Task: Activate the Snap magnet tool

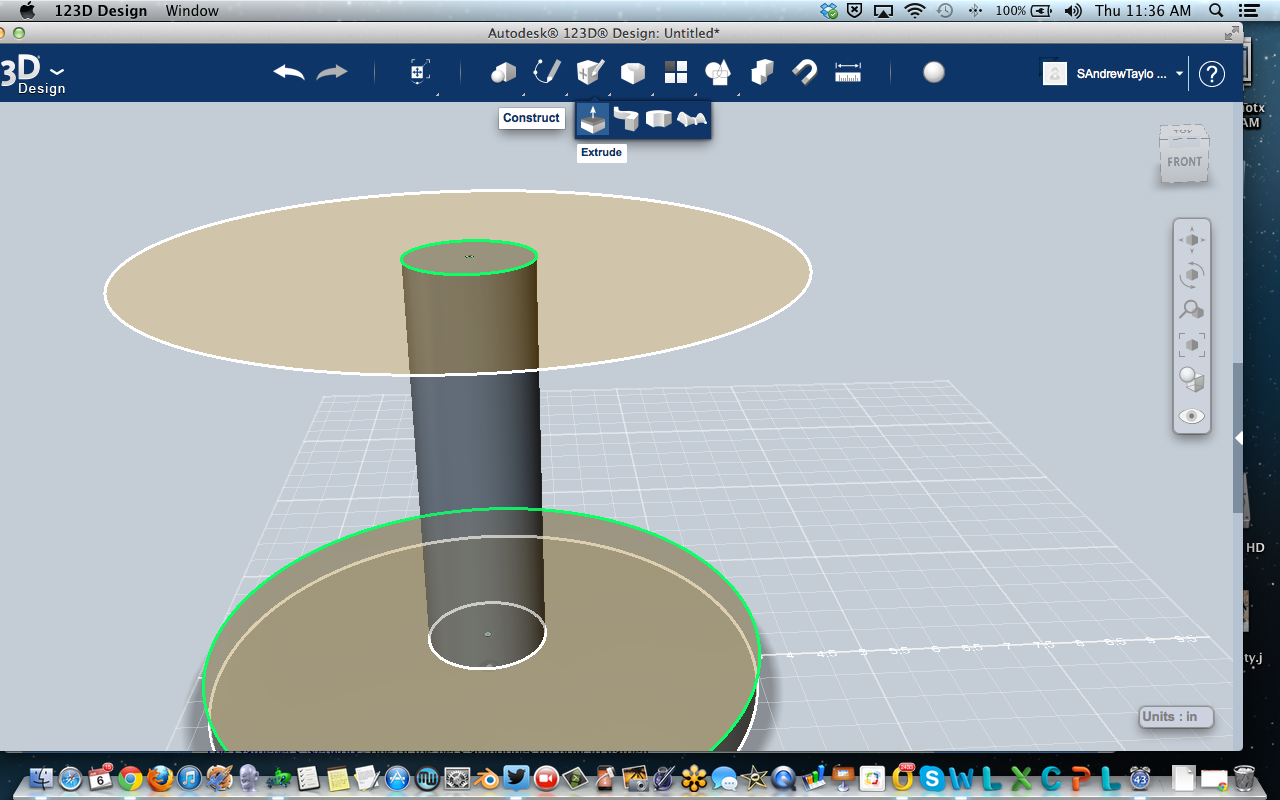Action: click(805, 72)
